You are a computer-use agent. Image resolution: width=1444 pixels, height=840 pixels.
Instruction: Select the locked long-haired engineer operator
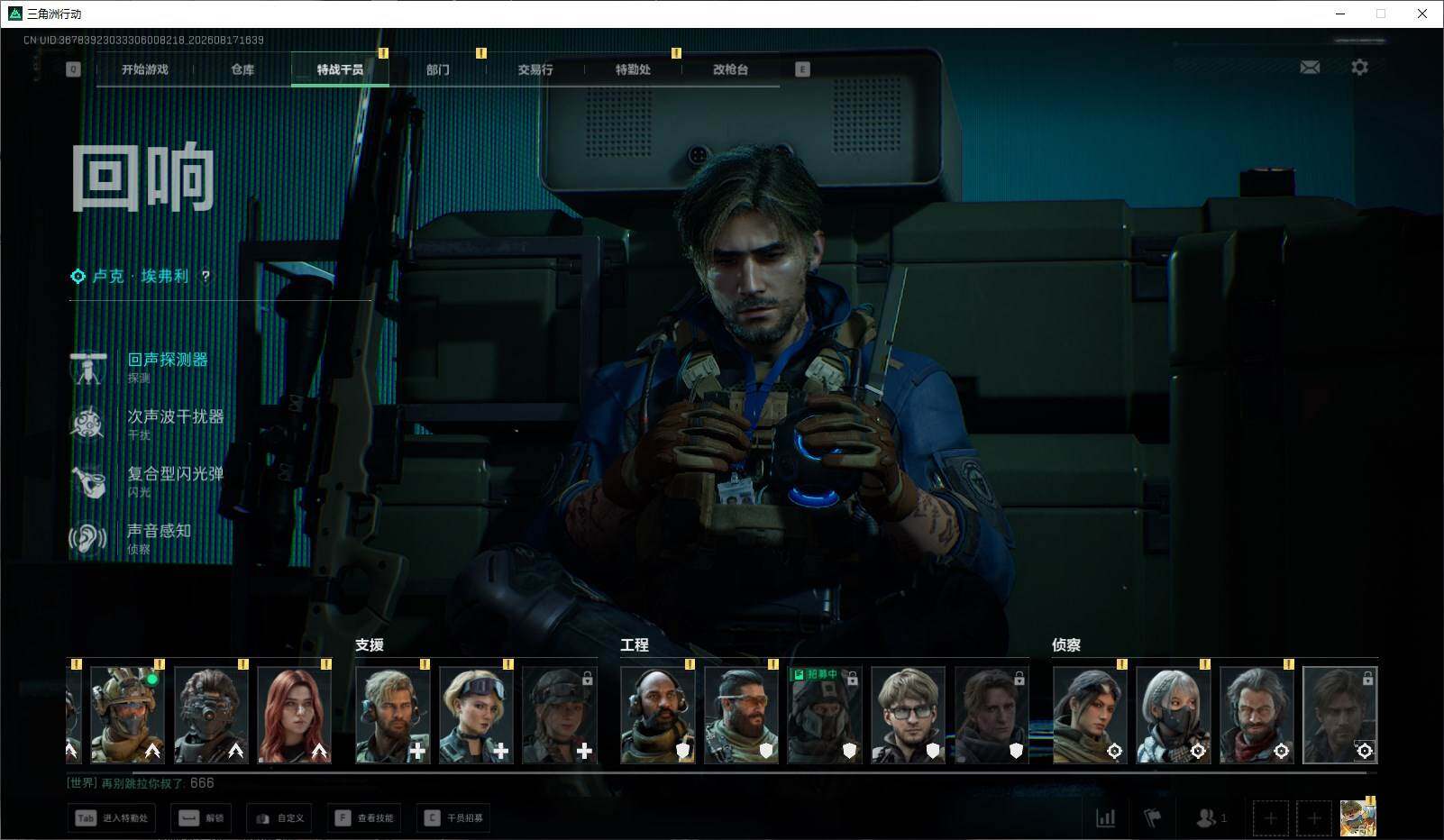pyautogui.click(x=991, y=715)
